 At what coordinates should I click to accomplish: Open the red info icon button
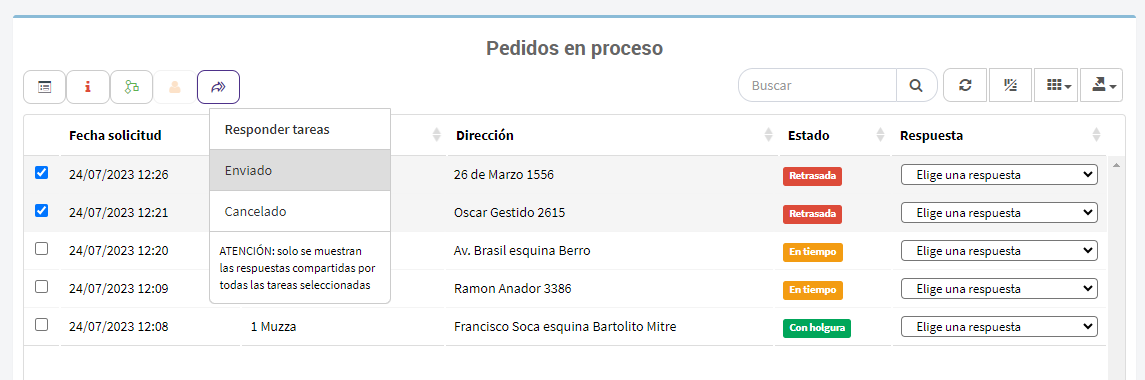88,87
